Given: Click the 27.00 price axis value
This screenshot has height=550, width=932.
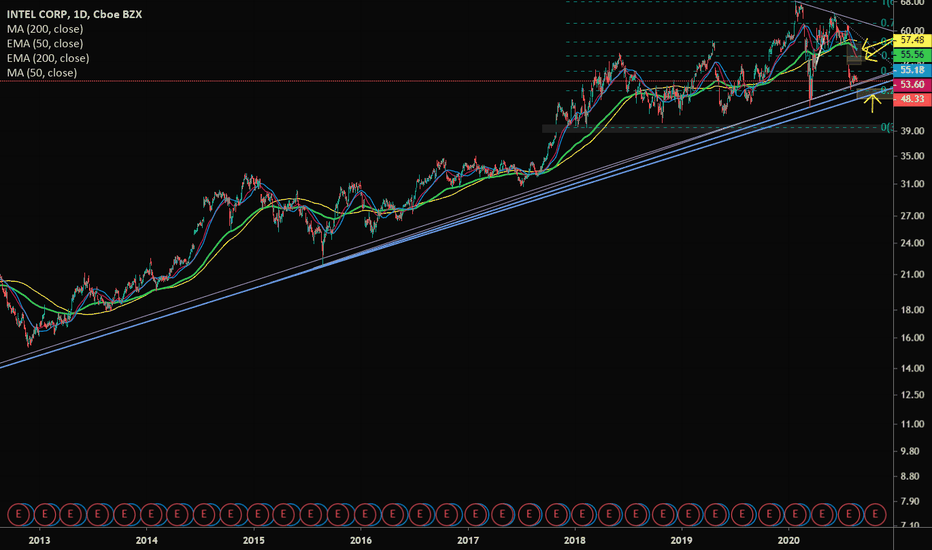Looking at the screenshot, I should [912, 216].
